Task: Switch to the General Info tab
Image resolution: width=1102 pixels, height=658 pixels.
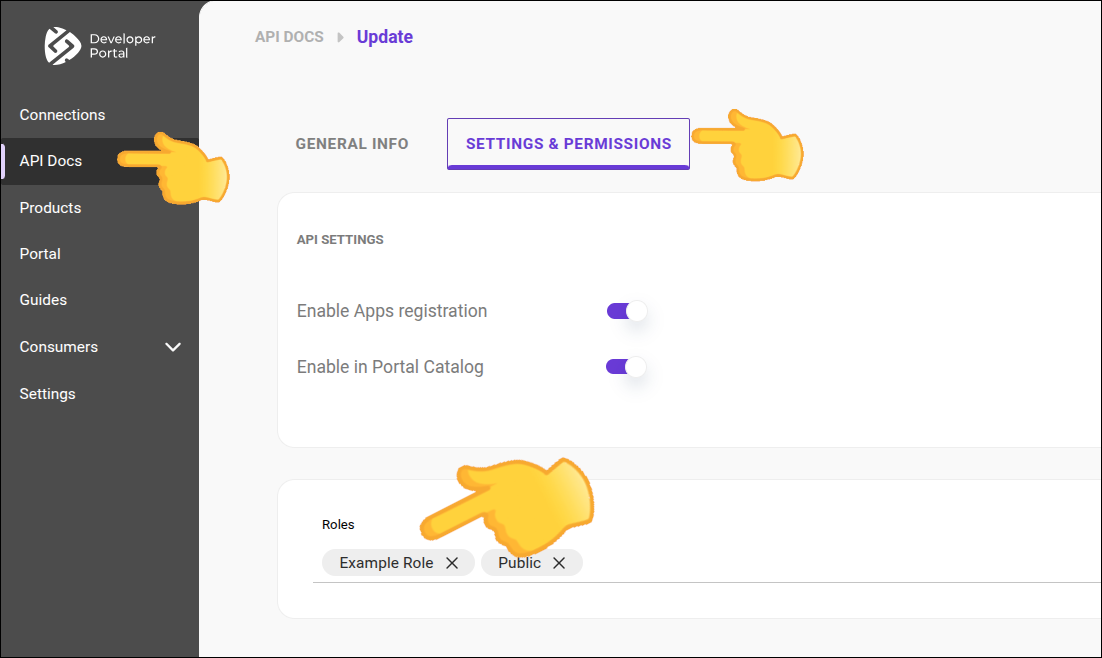Action: (x=352, y=143)
